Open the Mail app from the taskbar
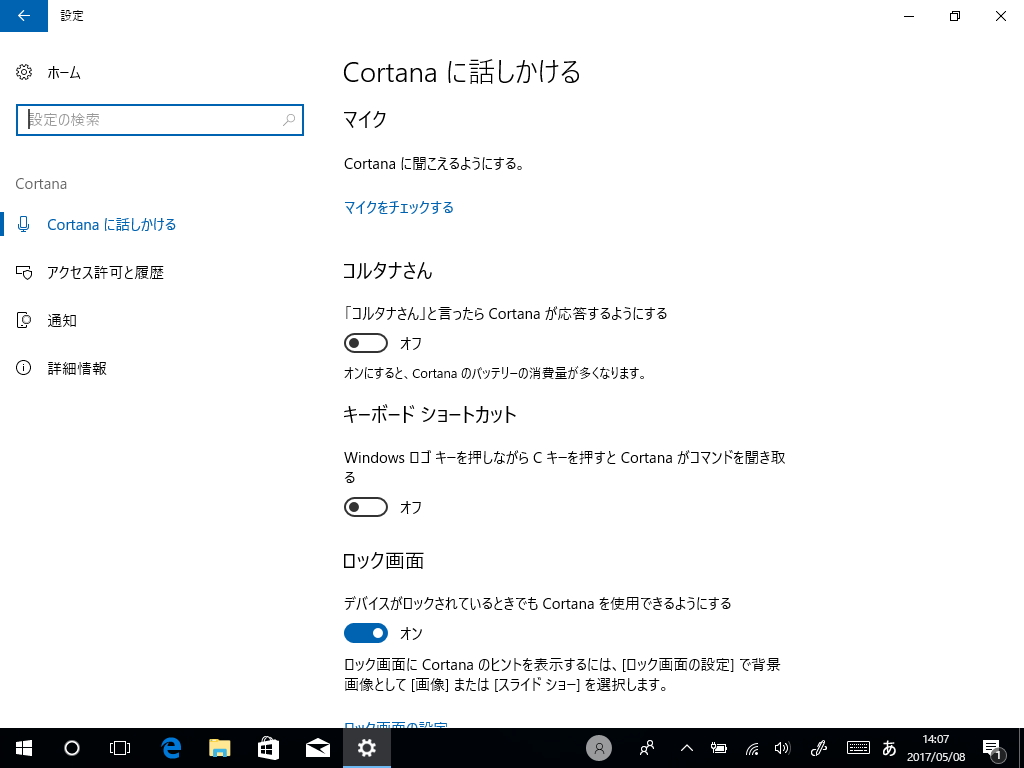 click(318, 748)
